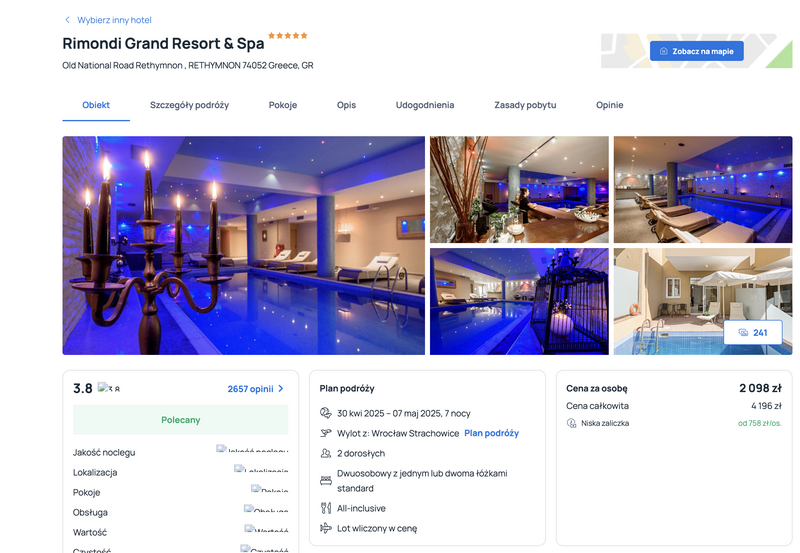Click the airplane icon by Lot wliczony w cenę
The height and width of the screenshot is (553, 800).
[326, 528]
